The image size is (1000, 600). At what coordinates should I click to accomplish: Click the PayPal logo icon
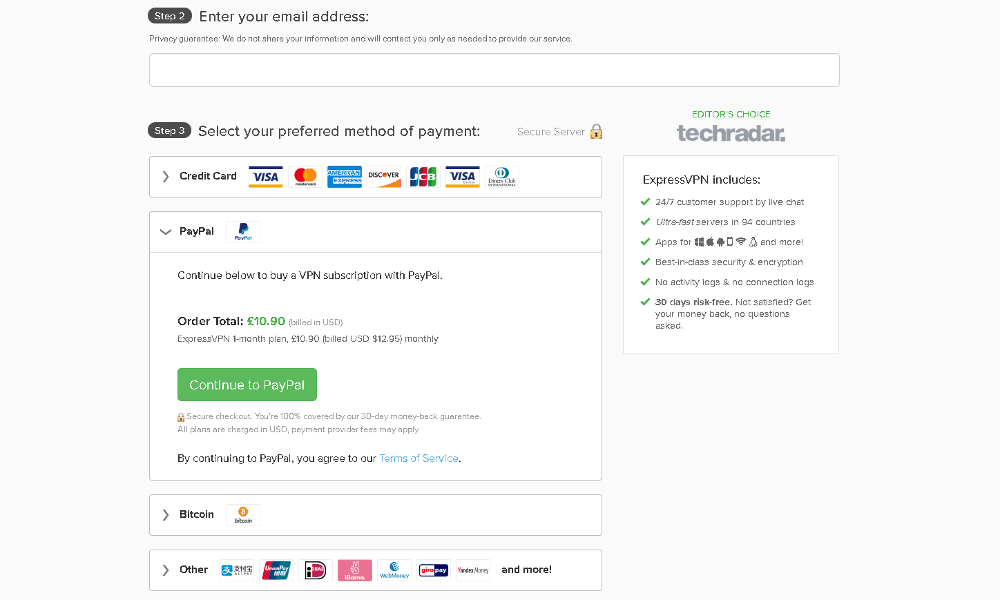coord(243,232)
